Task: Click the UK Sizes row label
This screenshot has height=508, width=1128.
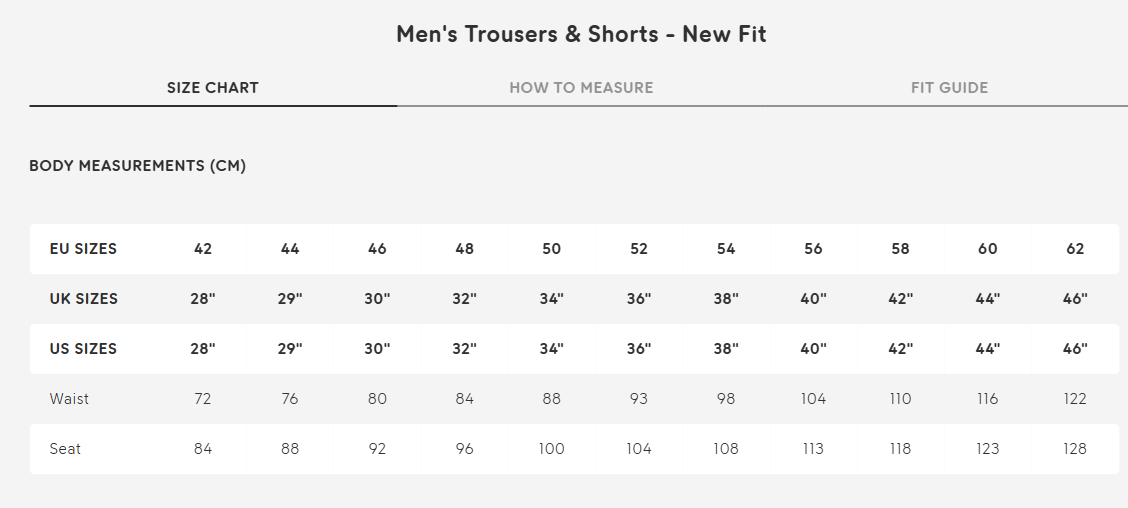Action: (x=83, y=299)
